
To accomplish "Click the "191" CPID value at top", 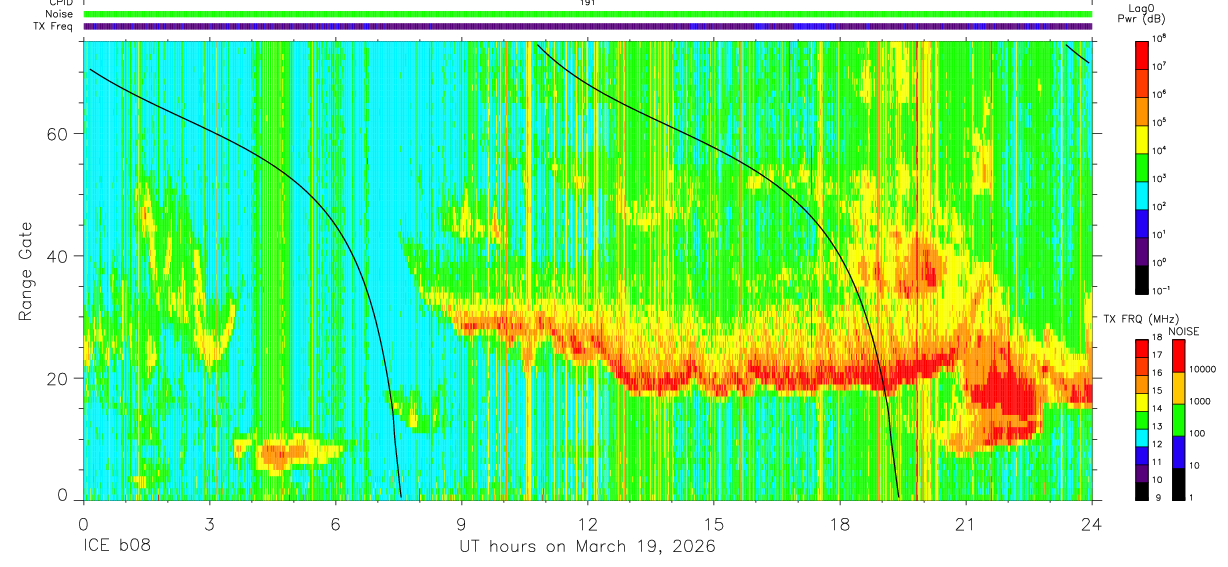I will point(587,3).
